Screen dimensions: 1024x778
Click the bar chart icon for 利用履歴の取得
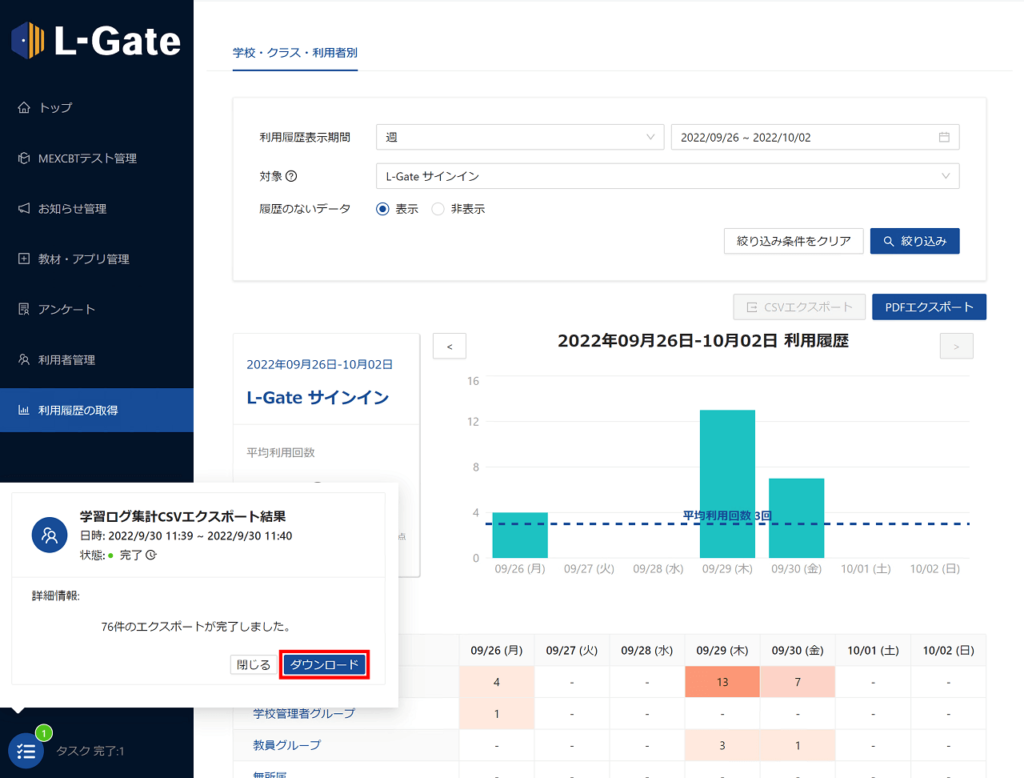(24, 410)
